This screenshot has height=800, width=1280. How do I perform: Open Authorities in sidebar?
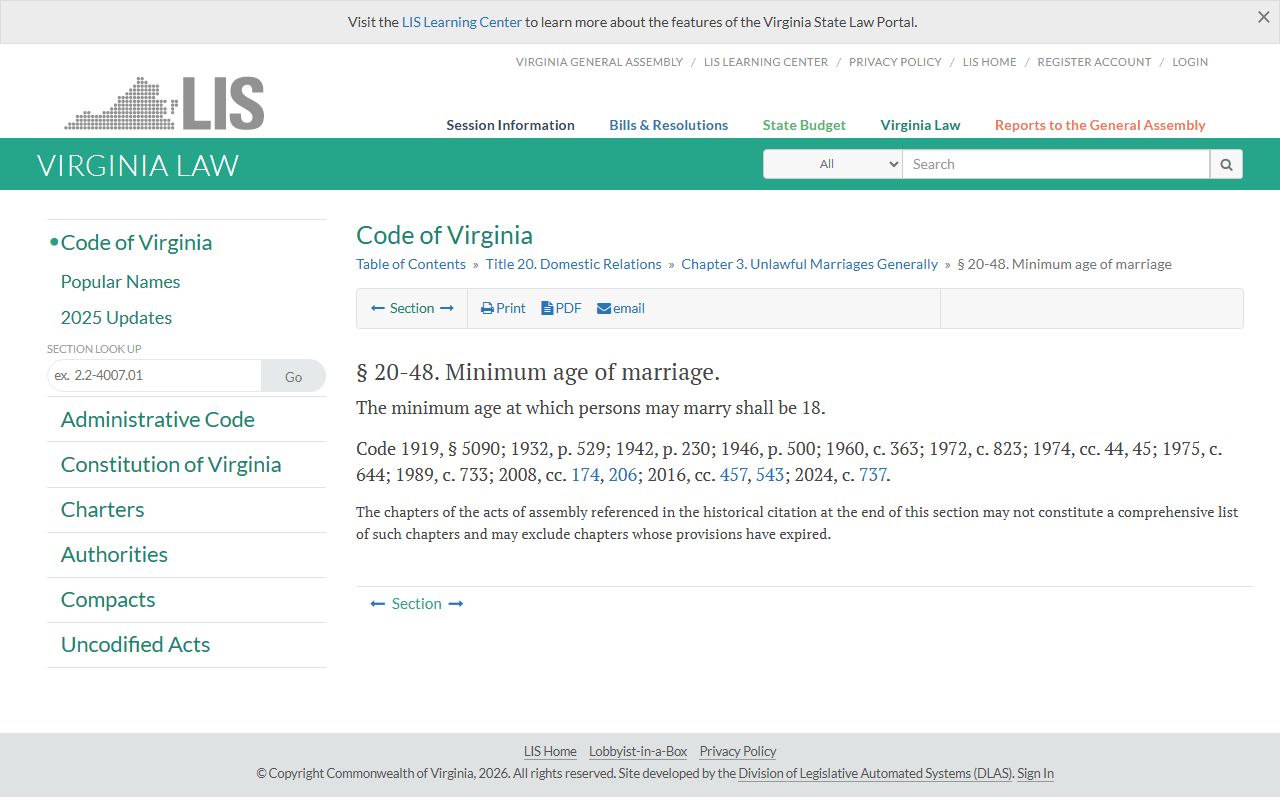click(x=114, y=555)
